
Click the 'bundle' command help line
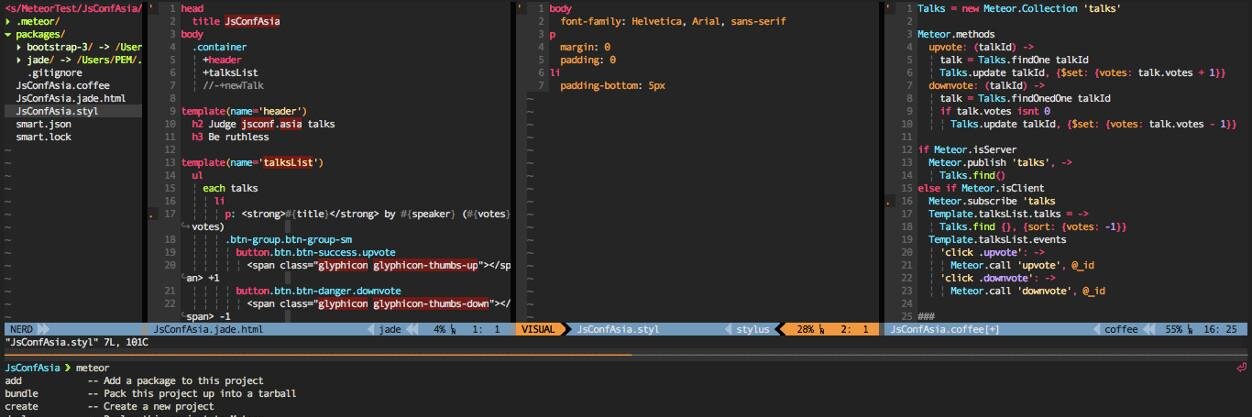pyautogui.click(x=150, y=393)
